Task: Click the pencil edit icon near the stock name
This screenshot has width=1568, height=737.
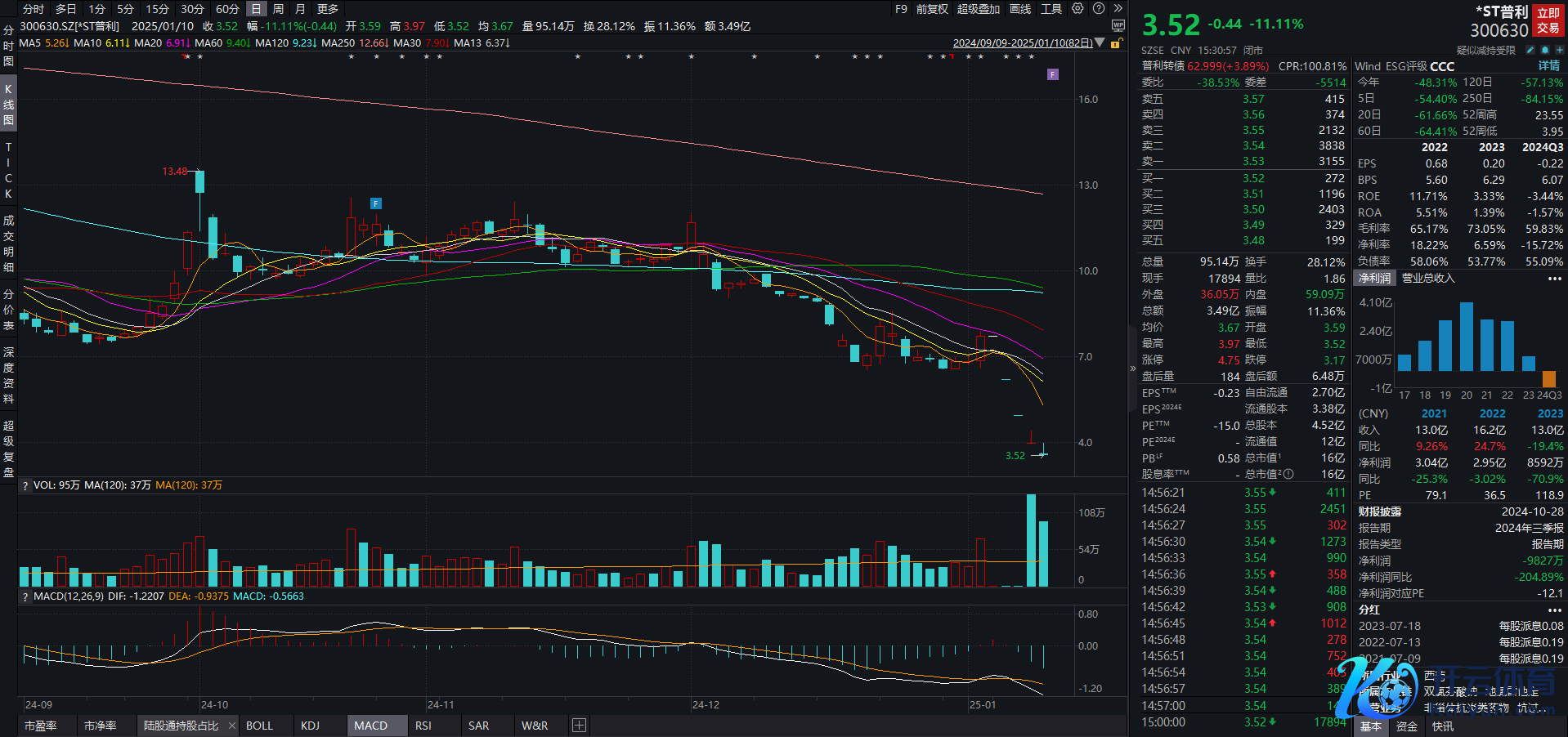Action: (1530, 51)
